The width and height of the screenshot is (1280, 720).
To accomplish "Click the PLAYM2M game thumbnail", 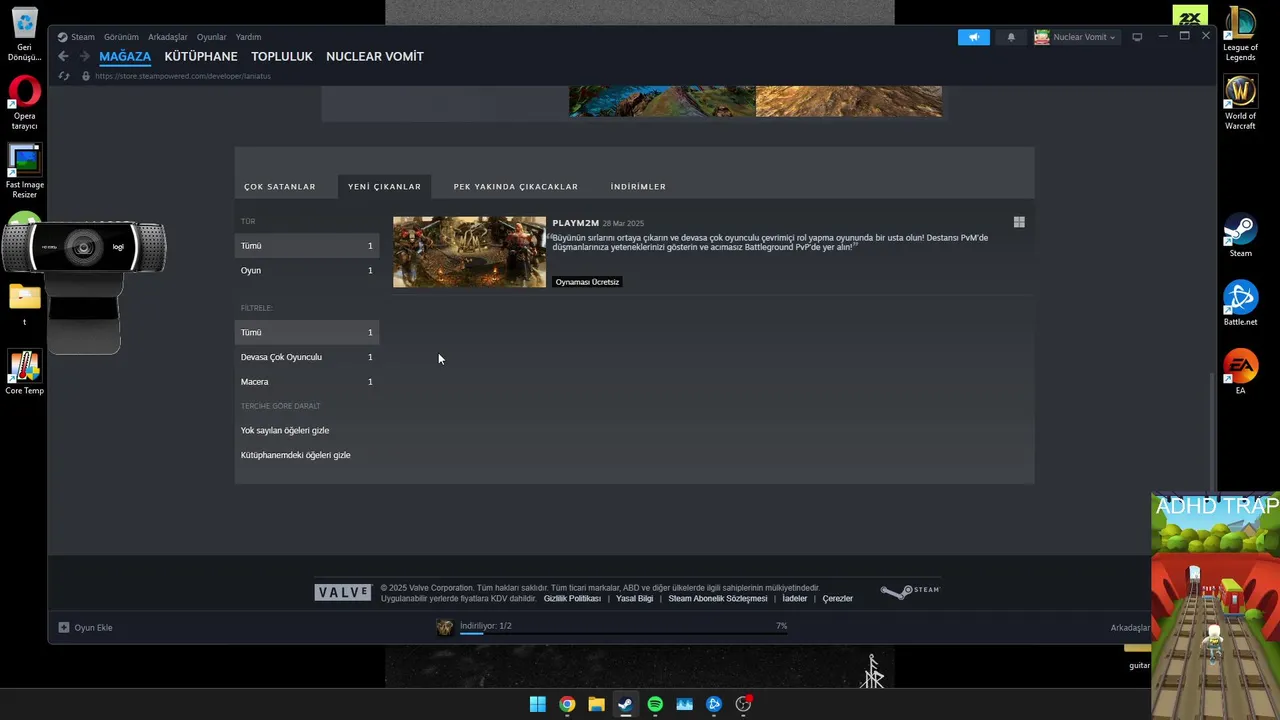I will [x=469, y=252].
